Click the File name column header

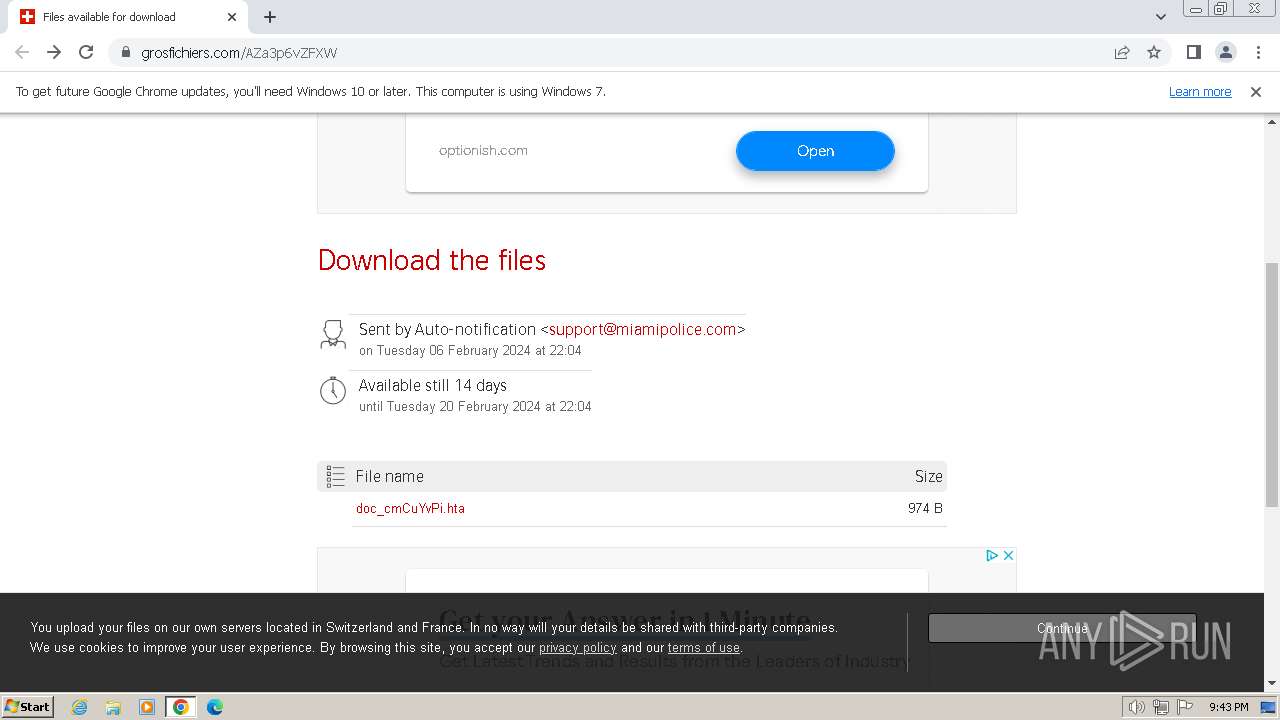point(390,477)
